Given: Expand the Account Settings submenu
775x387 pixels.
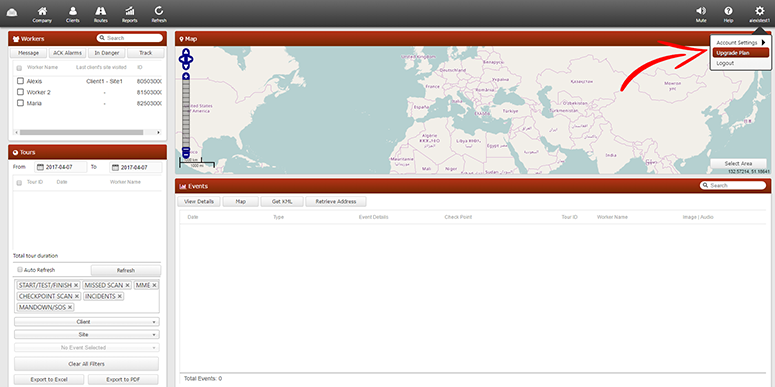Looking at the screenshot, I should tap(740, 43).
